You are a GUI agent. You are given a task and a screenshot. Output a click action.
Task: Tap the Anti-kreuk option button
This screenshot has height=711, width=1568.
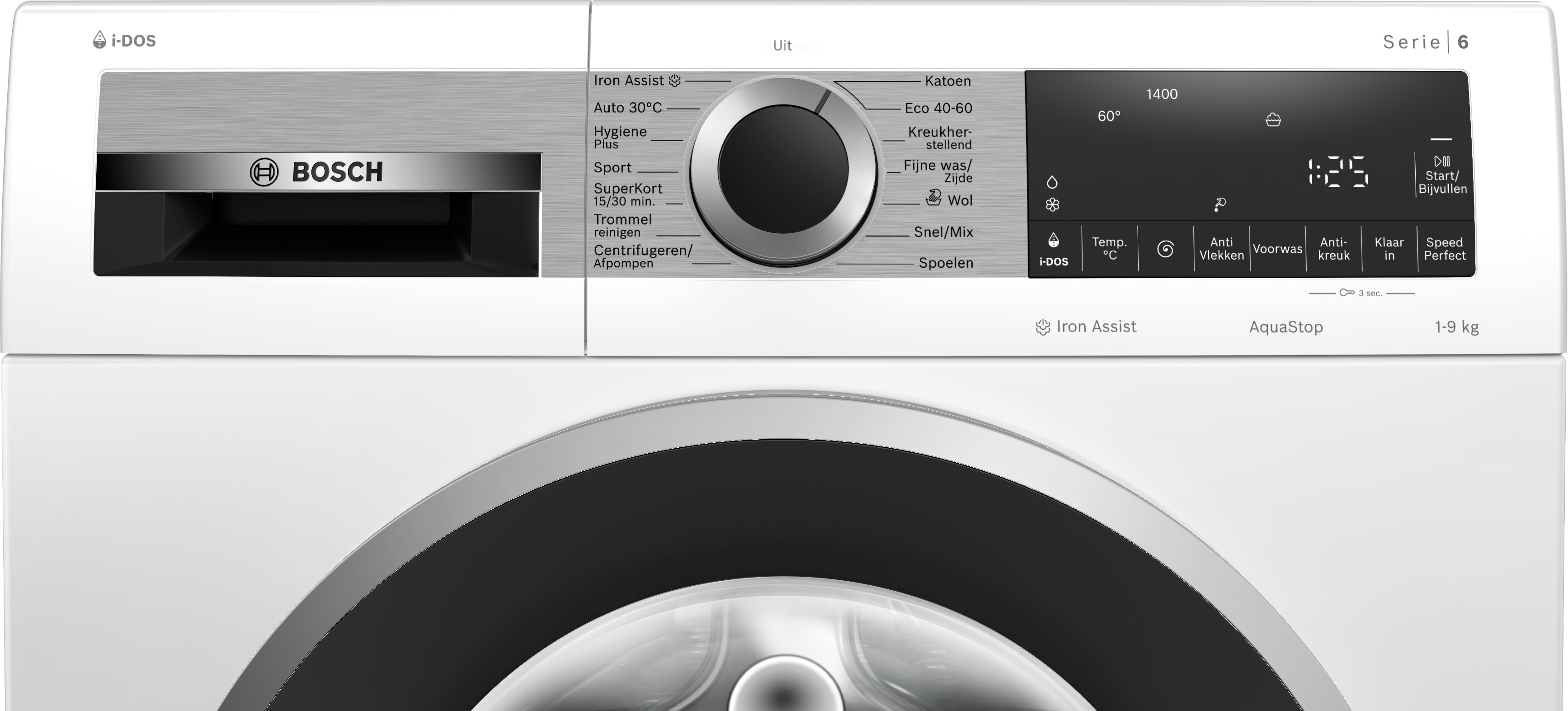1333,249
